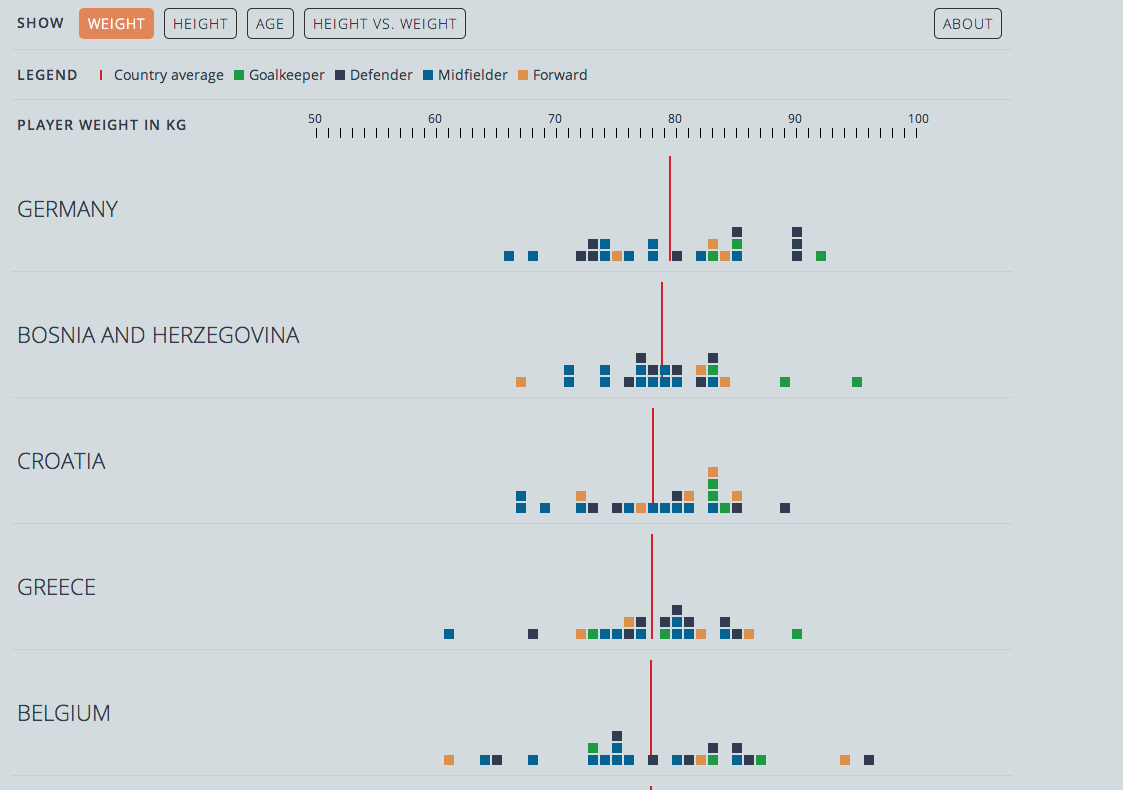Viewport: 1123px width, 790px height.
Task: Click the BOSNIA AND HERZEGOVINA label
Action: 158,335
